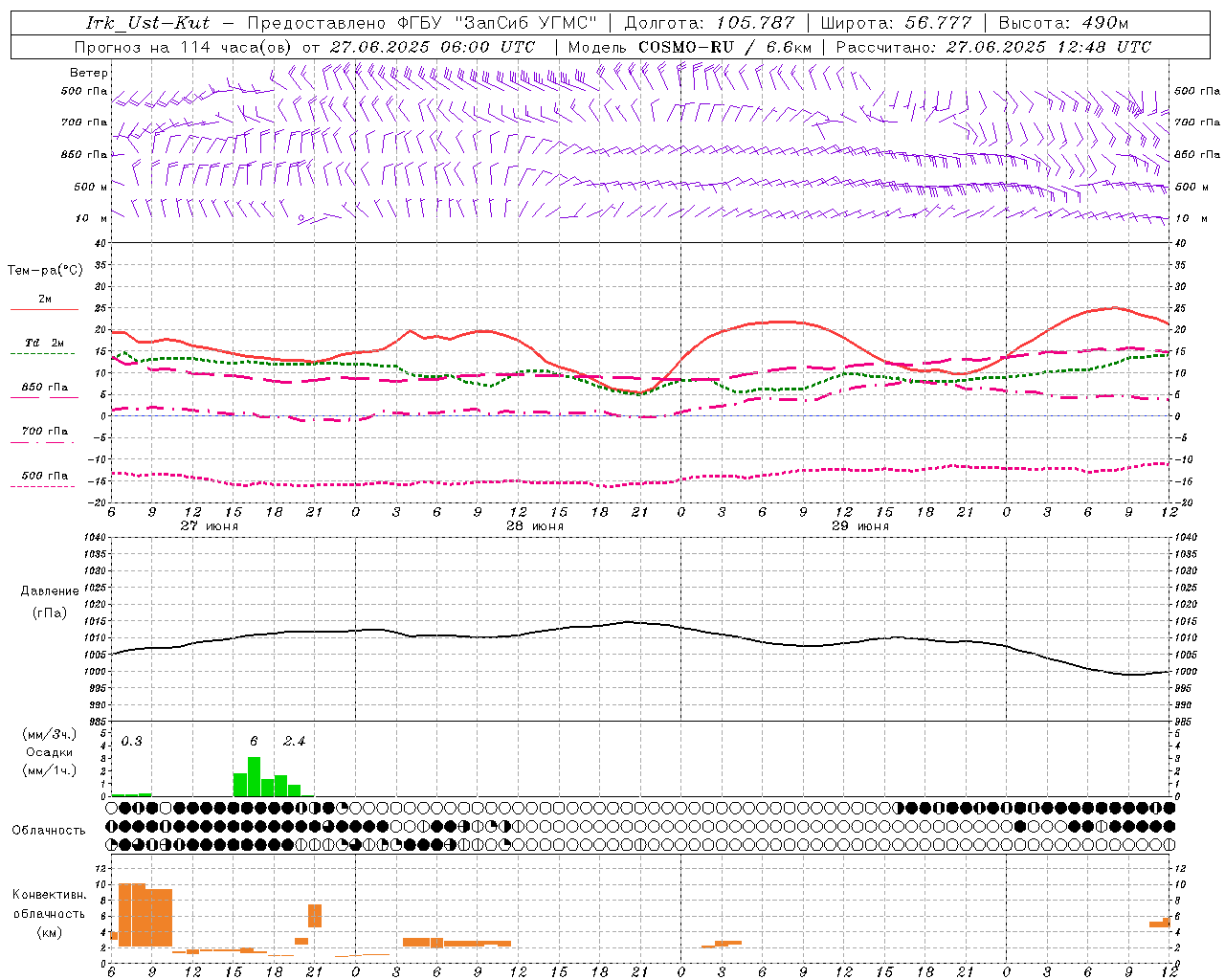
Task: Click the forecast start "27.06.2025 06:00 UTC"
Action: pyautogui.click(x=433, y=47)
